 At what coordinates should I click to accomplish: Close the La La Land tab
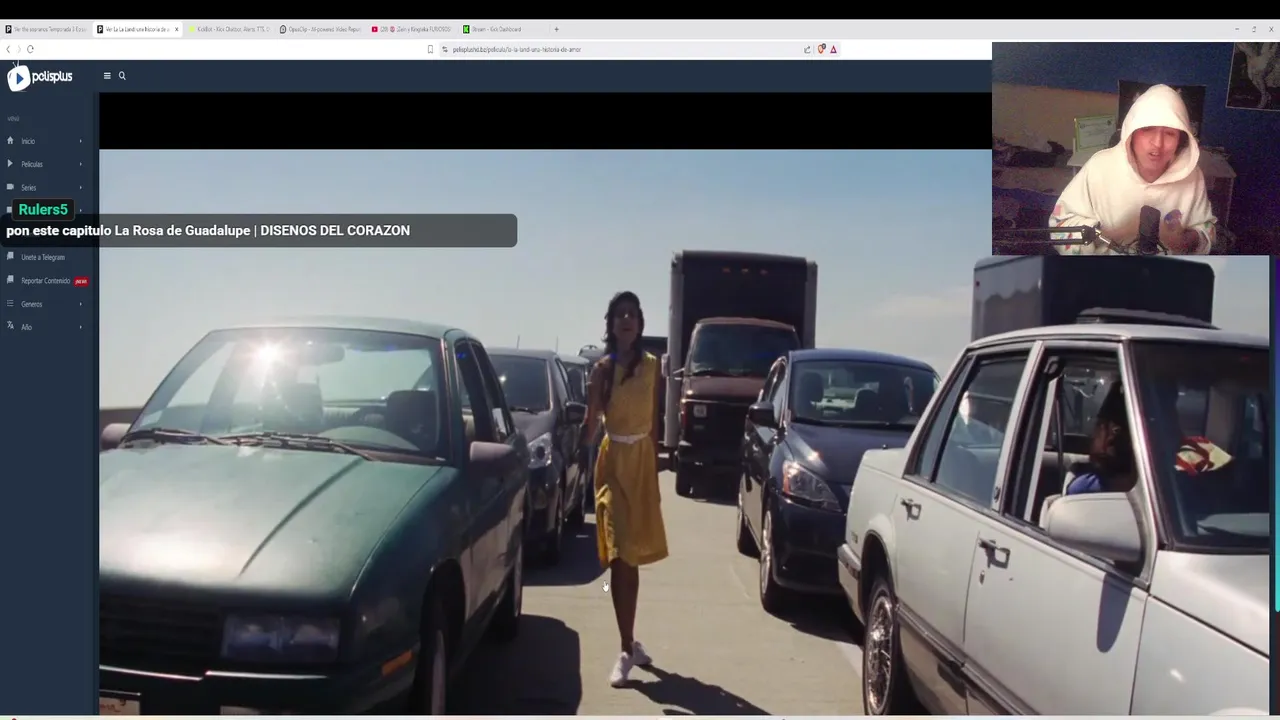(176, 29)
